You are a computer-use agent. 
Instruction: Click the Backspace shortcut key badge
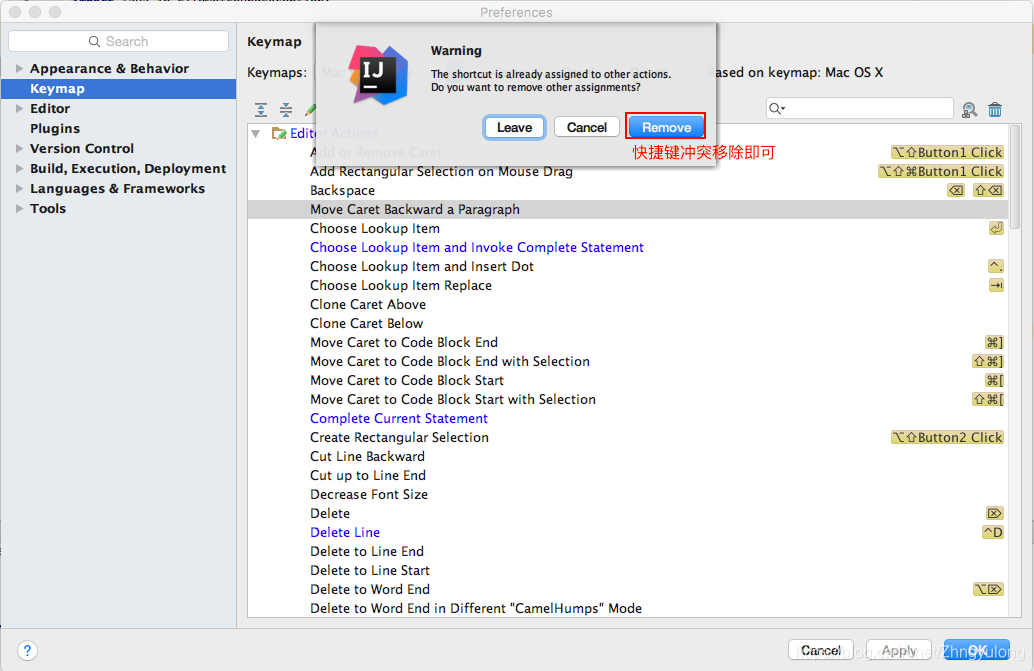[x=956, y=190]
